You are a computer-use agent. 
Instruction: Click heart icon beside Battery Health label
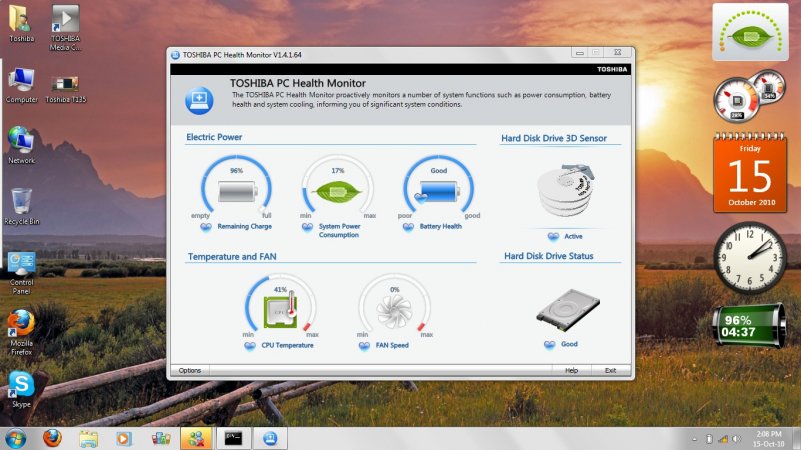(408, 227)
